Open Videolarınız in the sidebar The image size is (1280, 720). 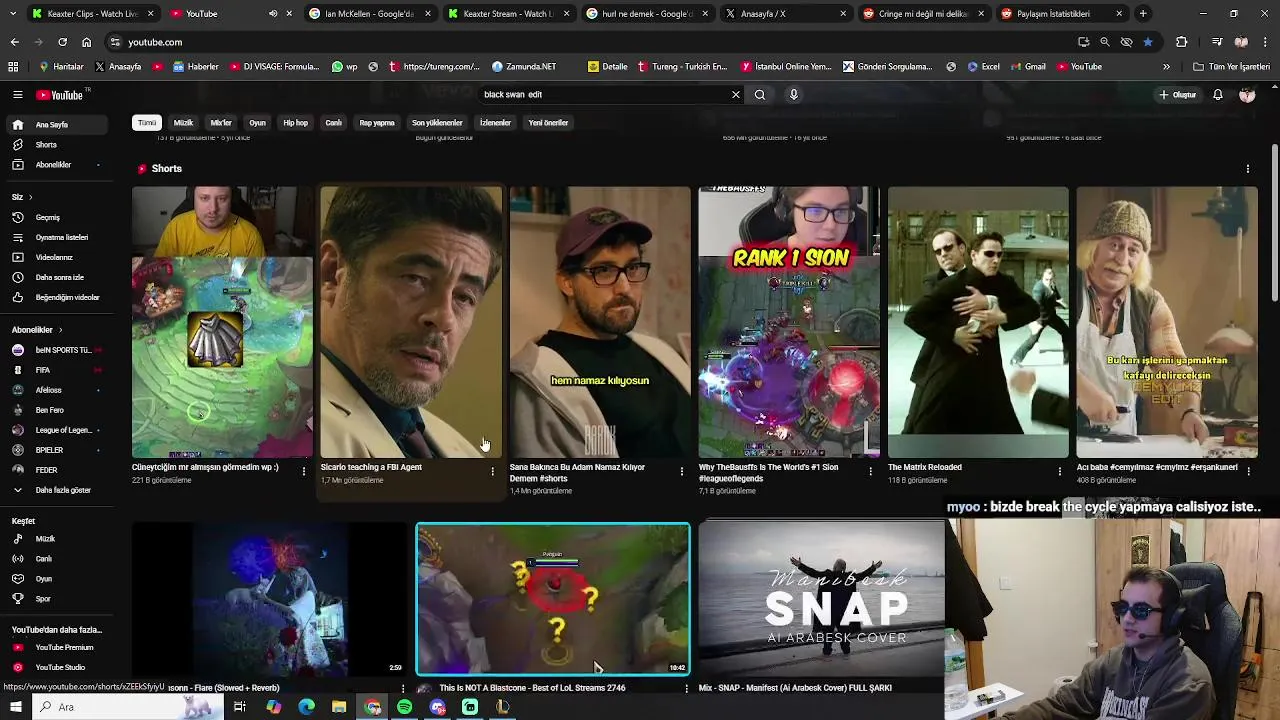pos(56,257)
